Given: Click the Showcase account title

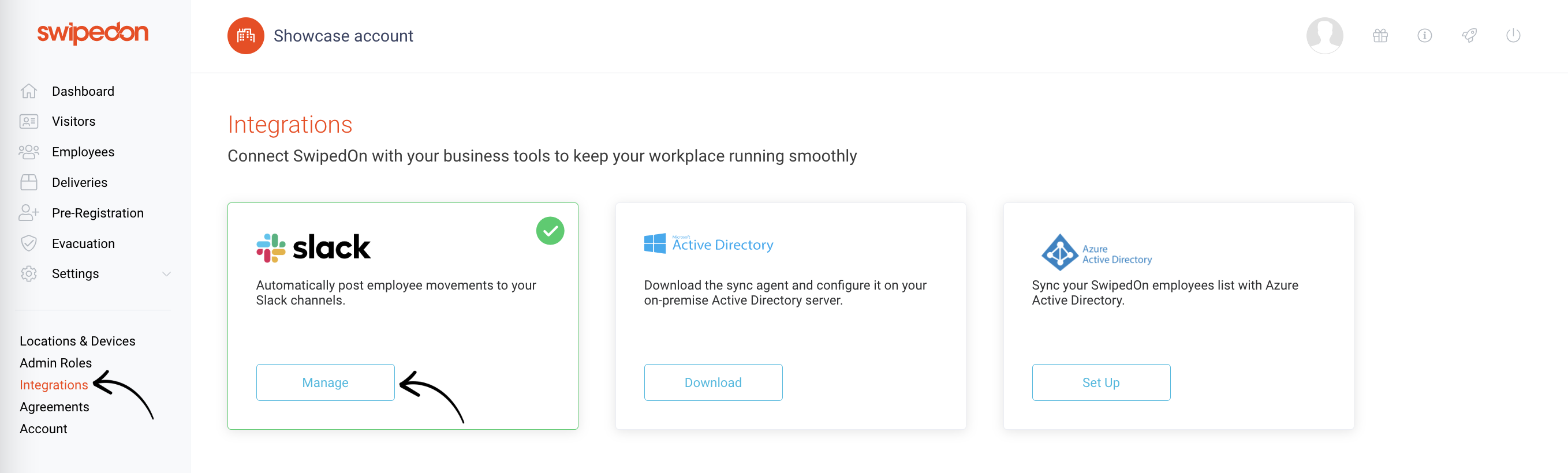Looking at the screenshot, I should [x=344, y=36].
